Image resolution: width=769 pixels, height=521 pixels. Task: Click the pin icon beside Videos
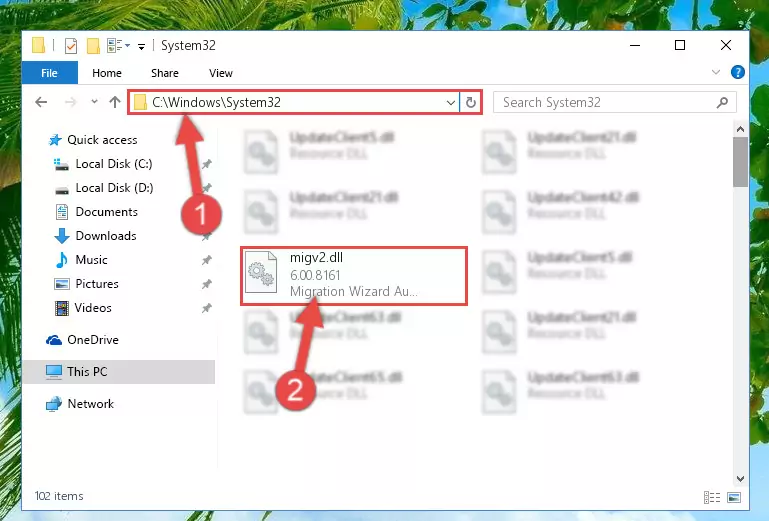[206, 308]
